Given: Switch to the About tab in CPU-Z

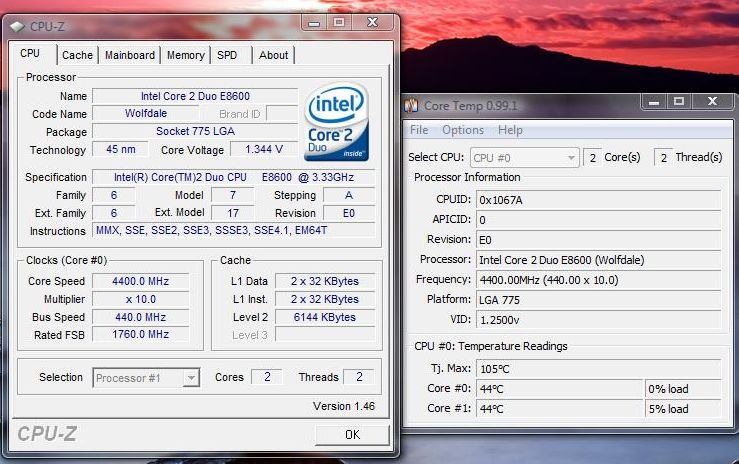Looking at the screenshot, I should [x=273, y=55].
